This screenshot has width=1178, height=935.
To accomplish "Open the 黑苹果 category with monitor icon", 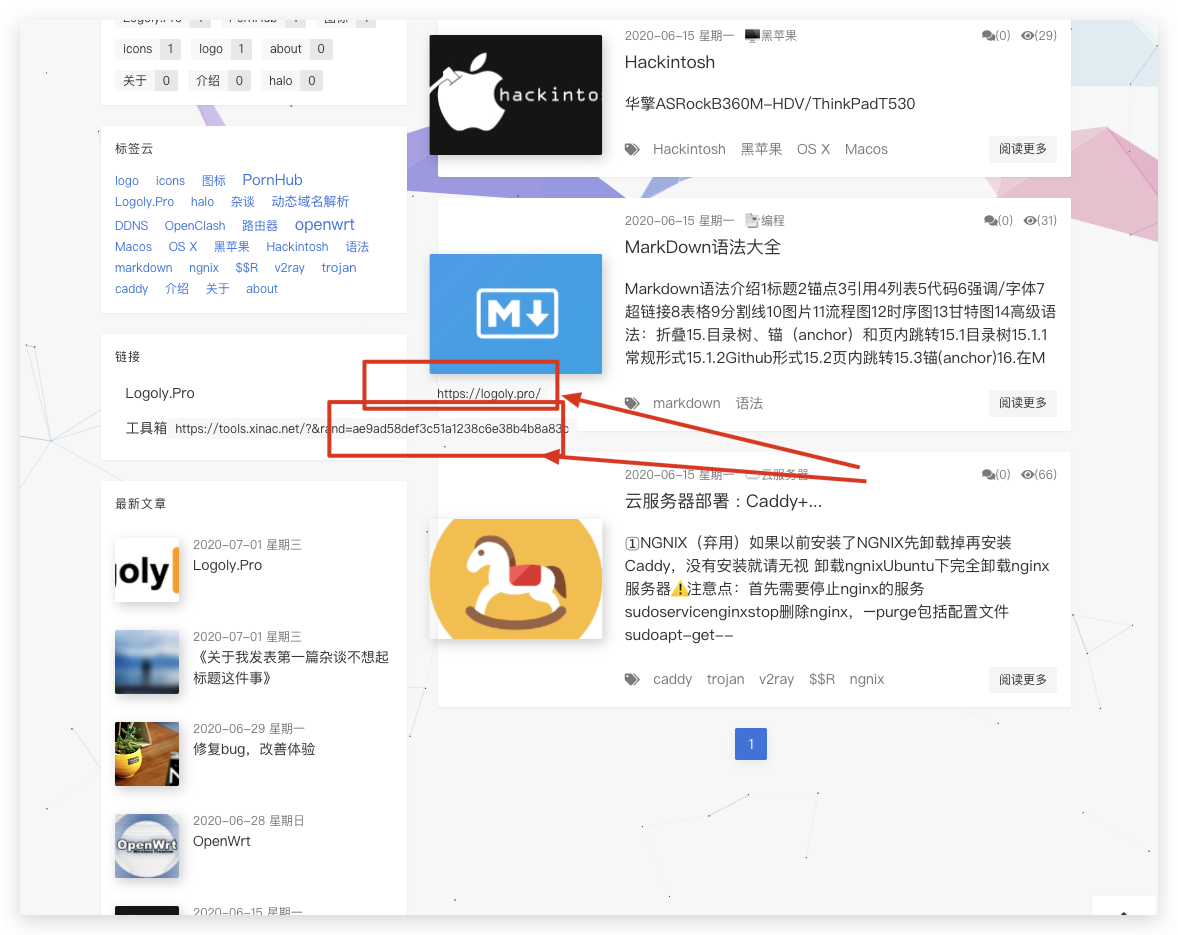I will pos(770,35).
